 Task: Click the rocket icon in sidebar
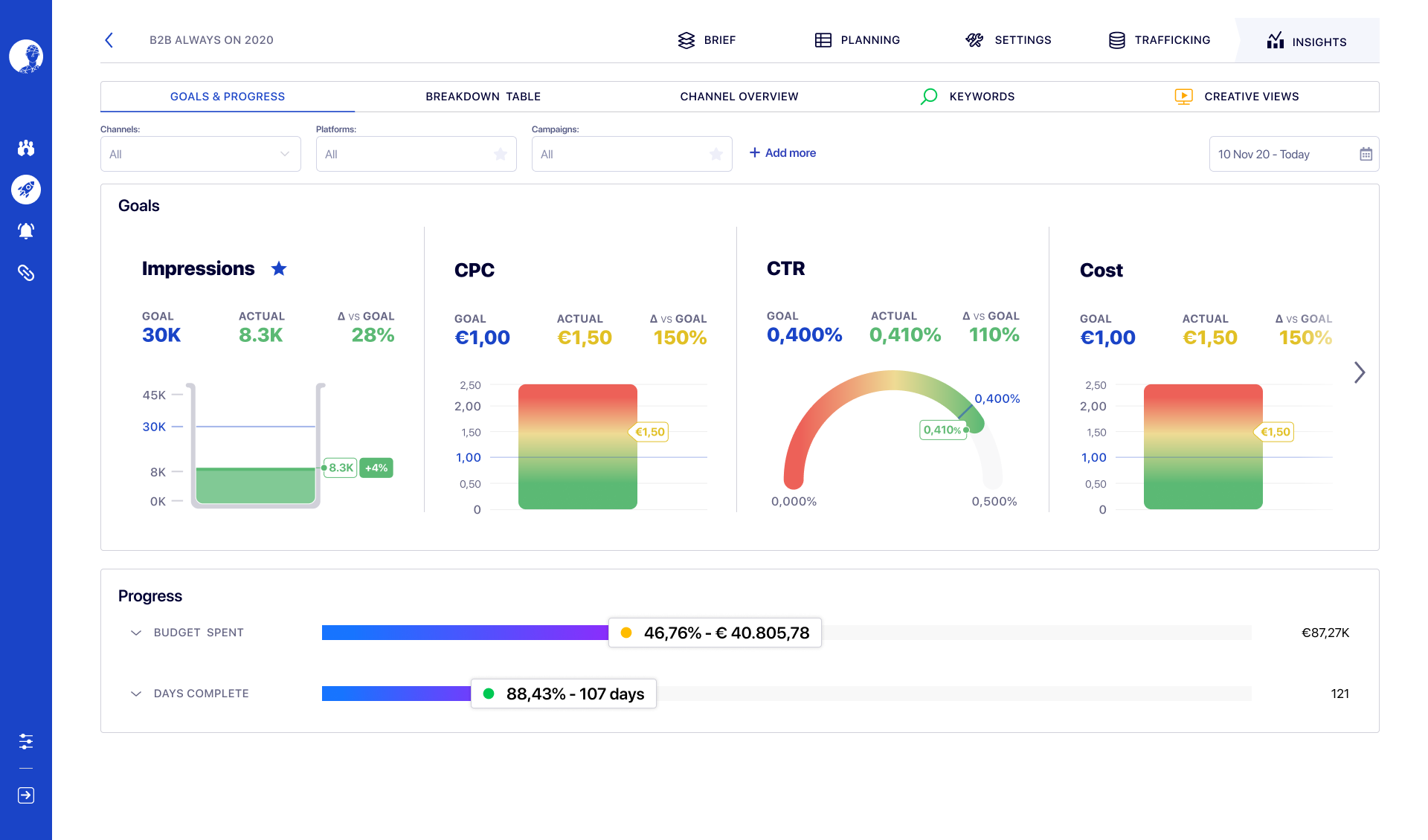point(26,190)
